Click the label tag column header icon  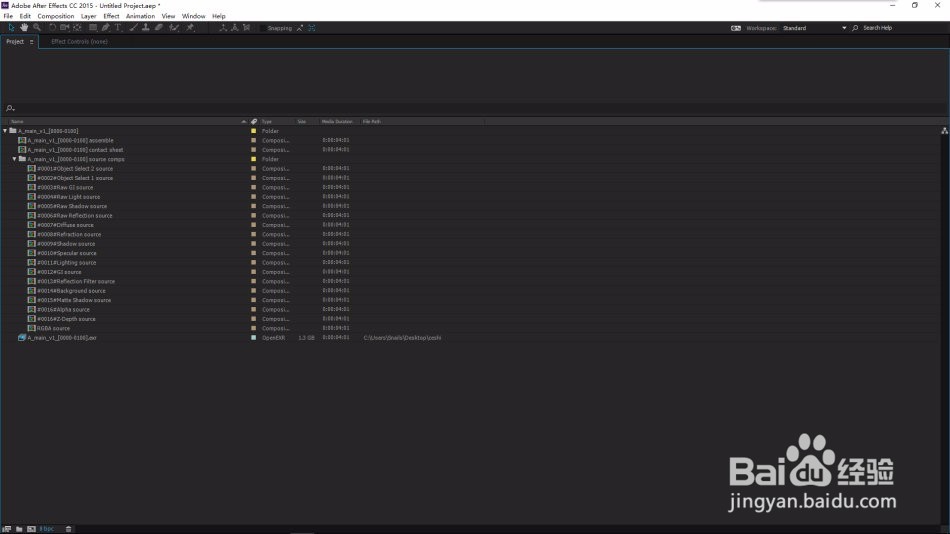(x=254, y=122)
